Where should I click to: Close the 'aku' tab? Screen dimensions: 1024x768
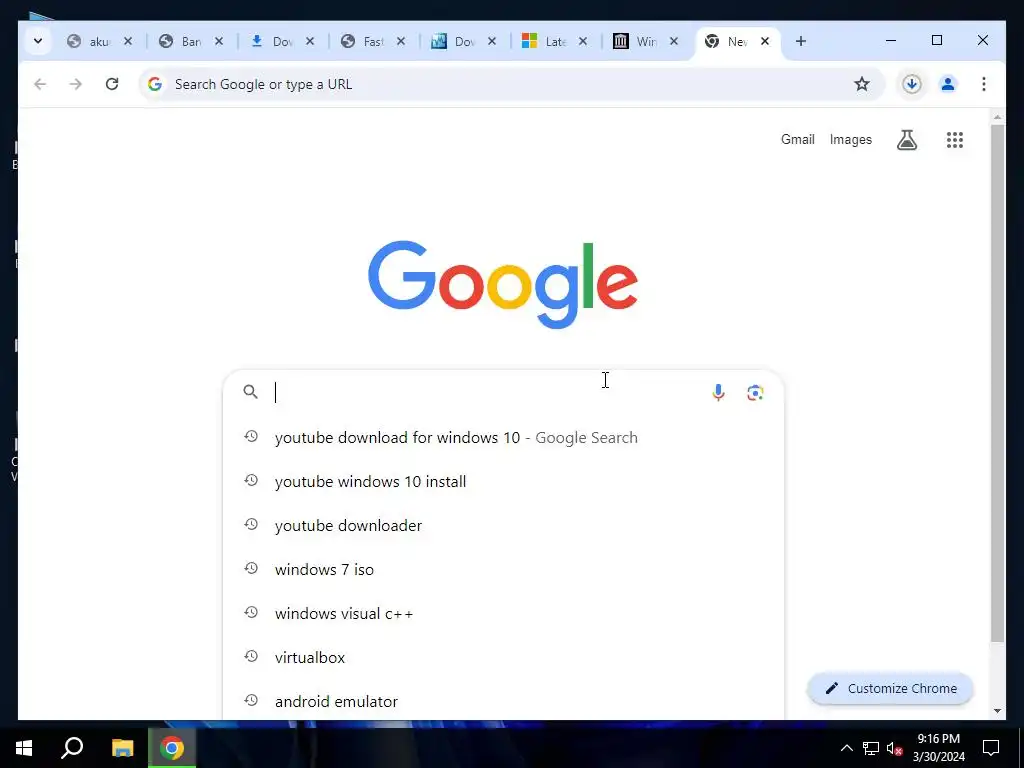pyautogui.click(x=128, y=41)
